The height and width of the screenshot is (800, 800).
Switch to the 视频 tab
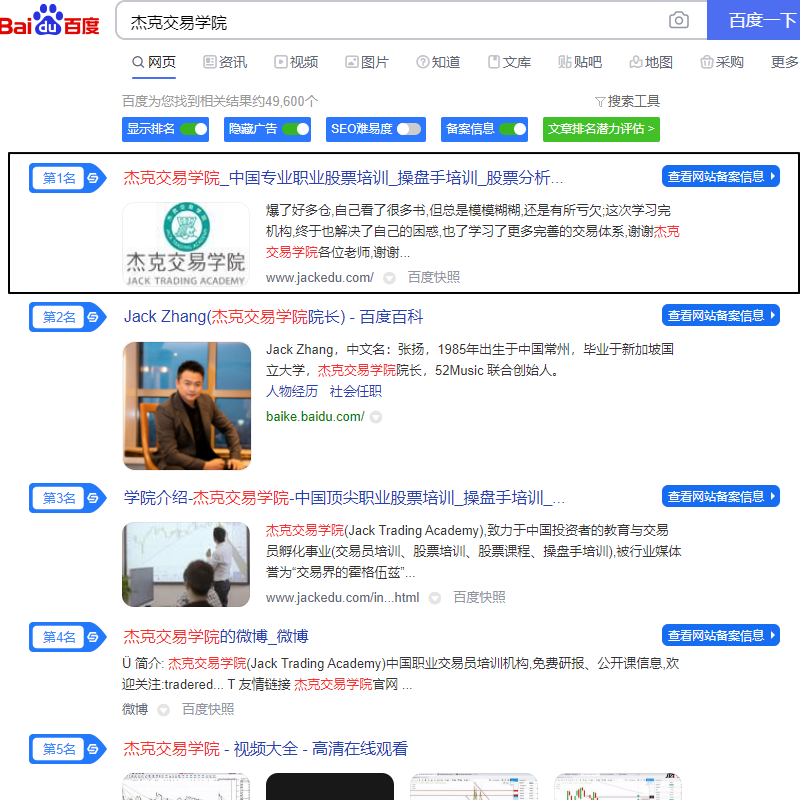296,62
